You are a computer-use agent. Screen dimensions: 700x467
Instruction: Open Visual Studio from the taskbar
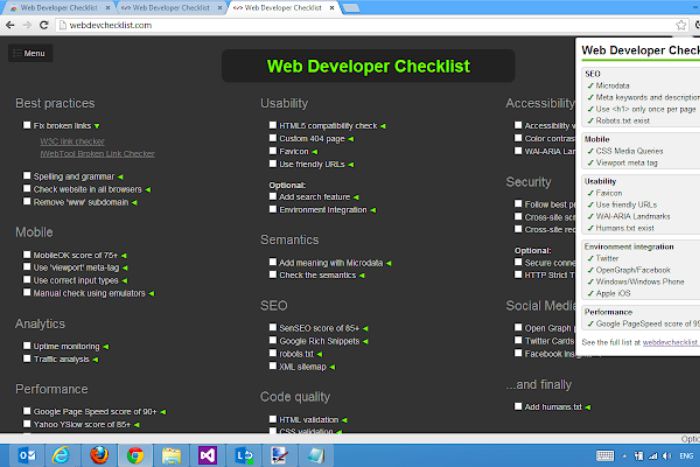pos(208,455)
